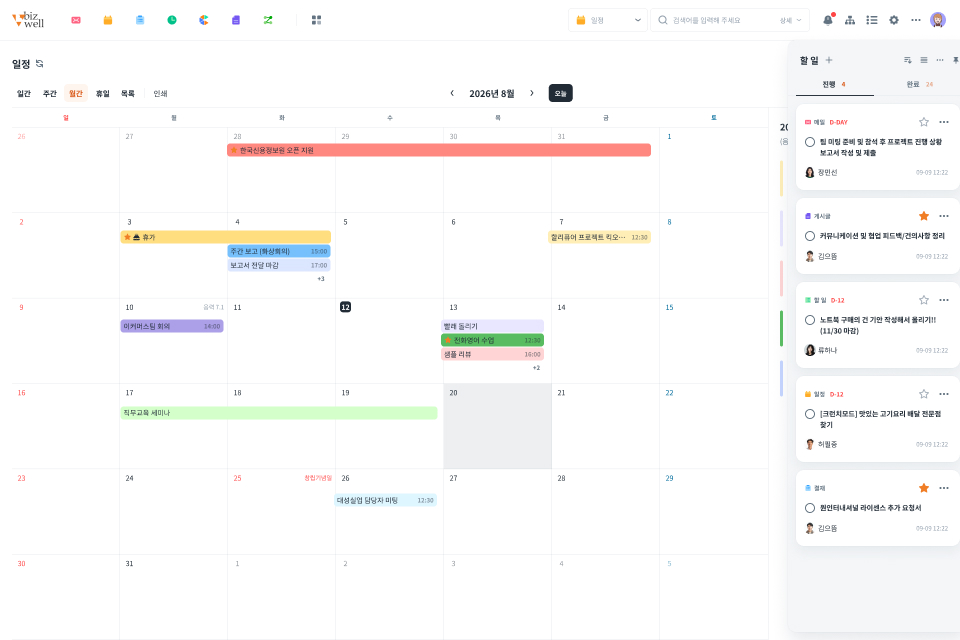Click the 오늘 today button
Screen dimensions: 960x640
(560, 93)
